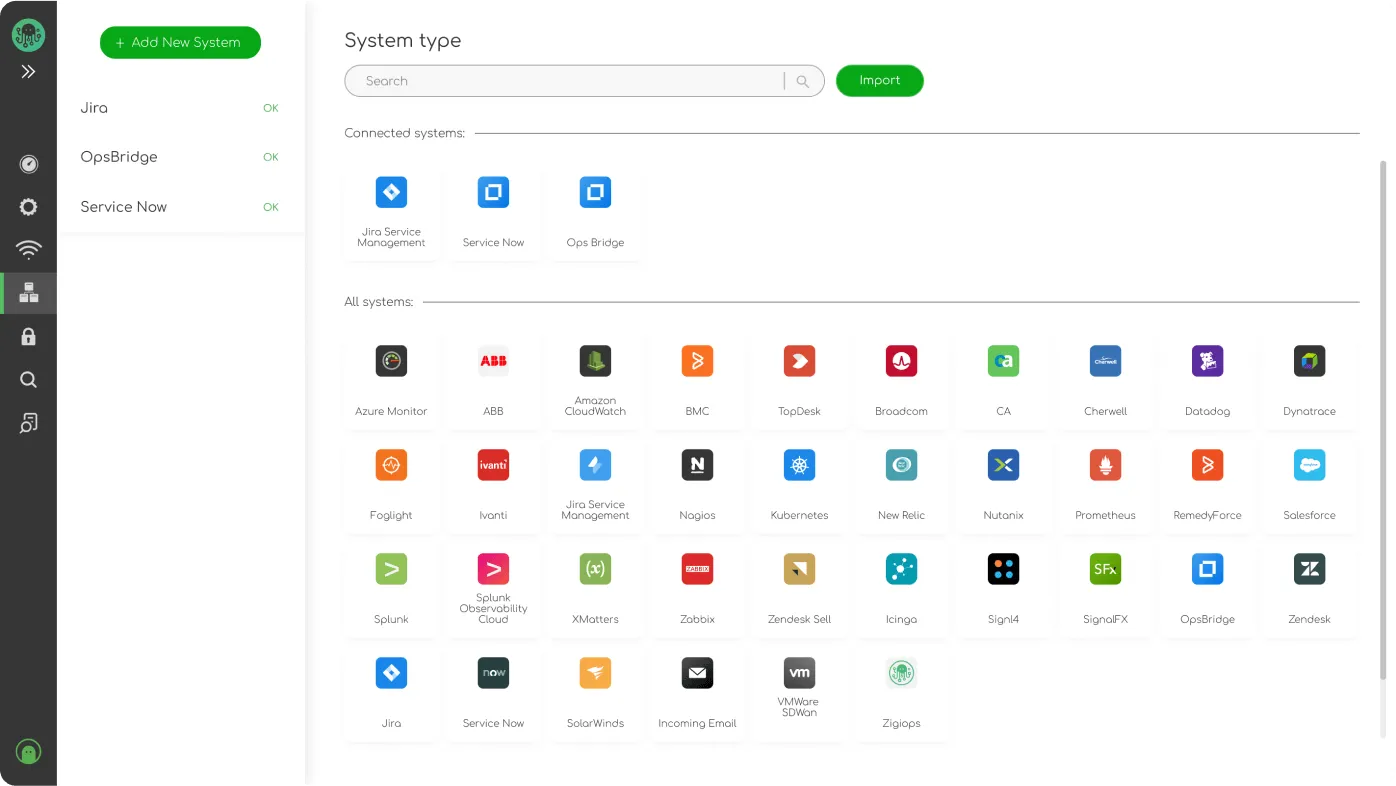Open Jira Service Management under Connected systems
1396x786 pixels.
(x=391, y=213)
